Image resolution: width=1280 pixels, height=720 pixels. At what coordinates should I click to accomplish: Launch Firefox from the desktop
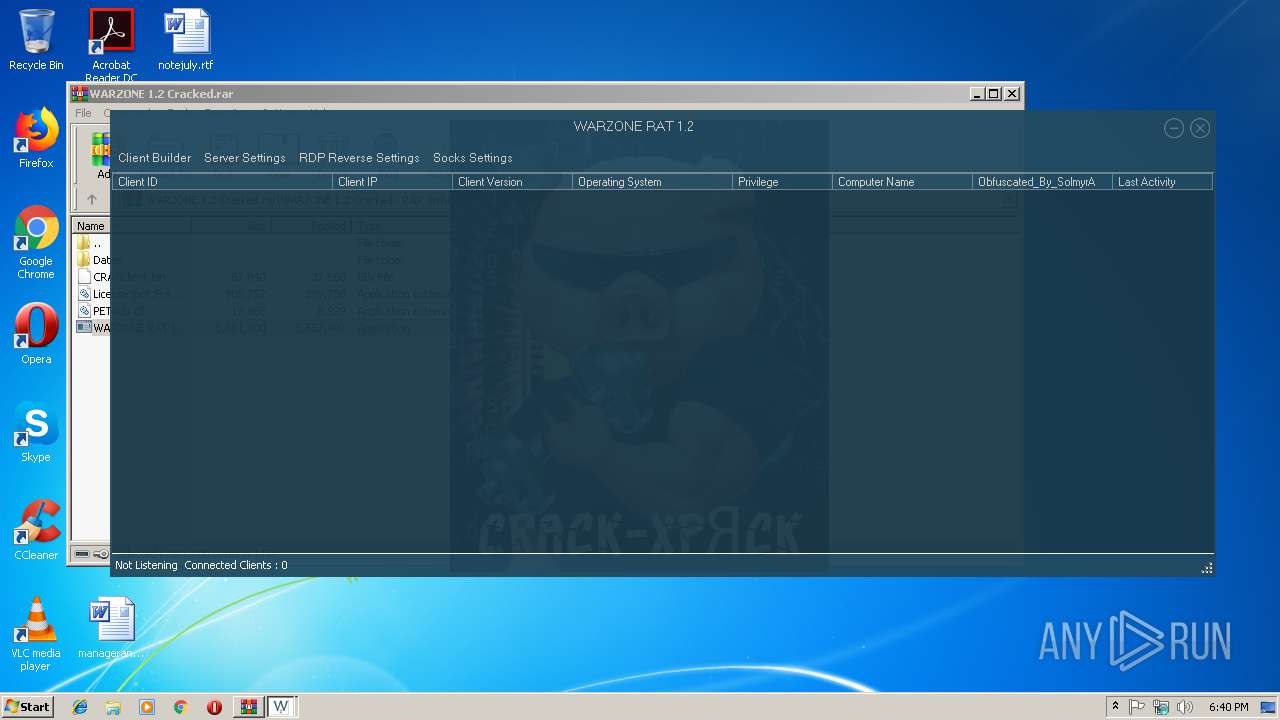tap(36, 138)
